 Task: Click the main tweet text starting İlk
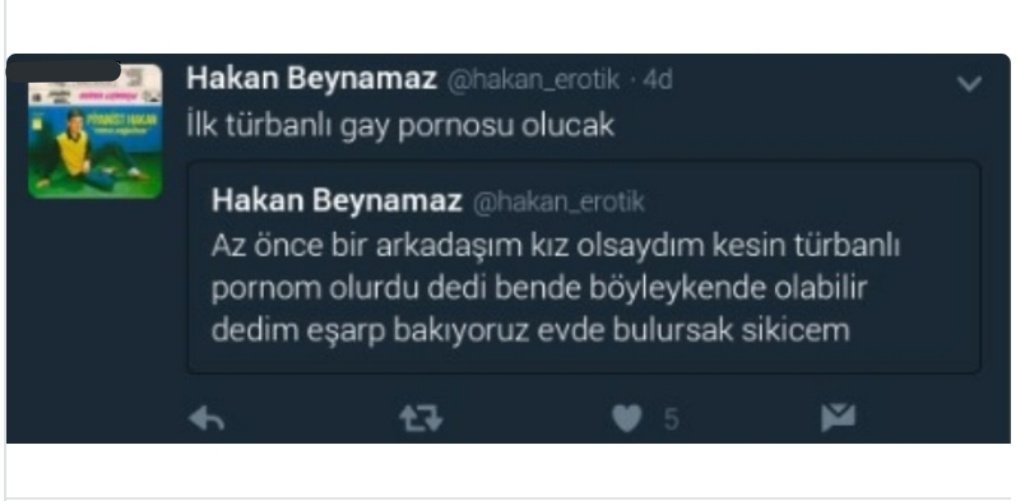pyautogui.click(x=400, y=127)
